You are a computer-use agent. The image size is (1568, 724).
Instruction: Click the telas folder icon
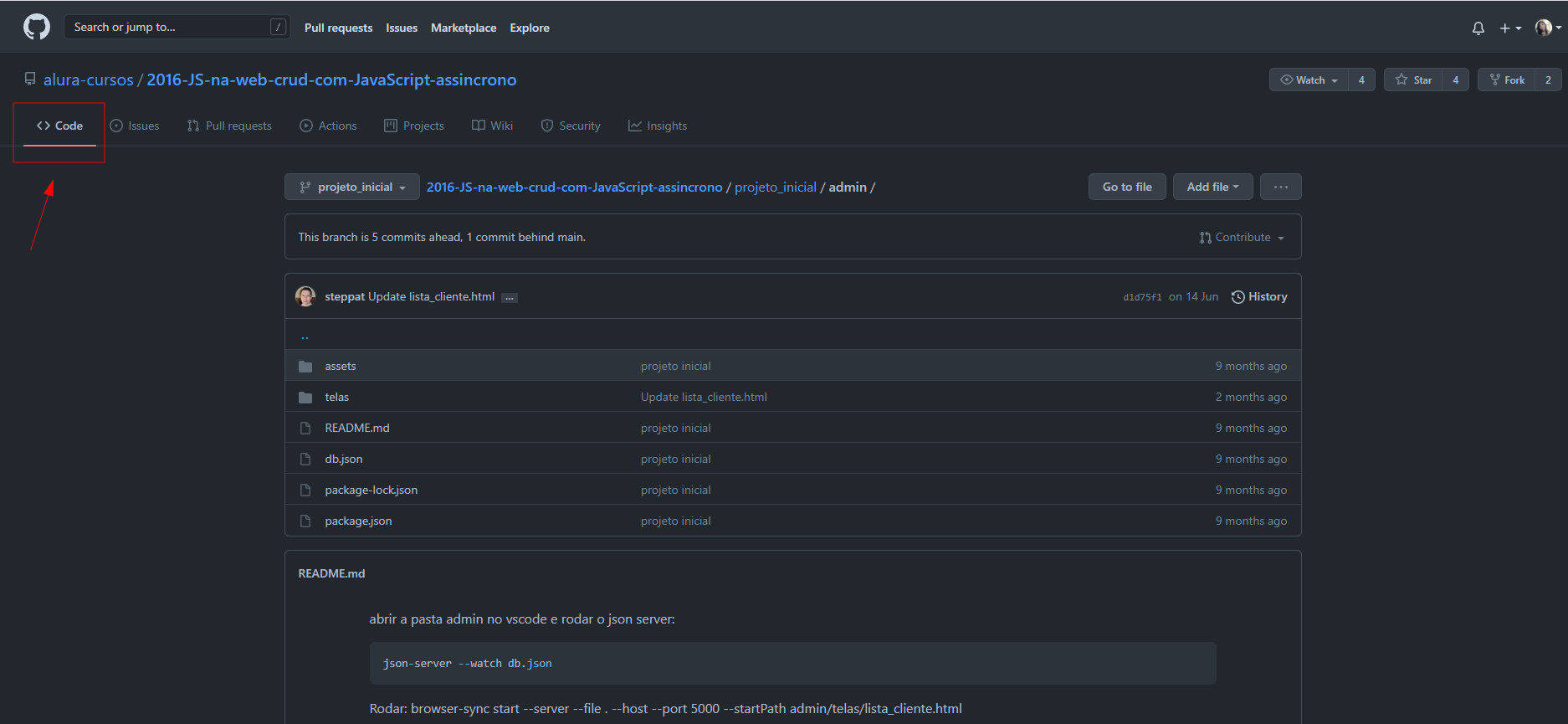click(305, 398)
